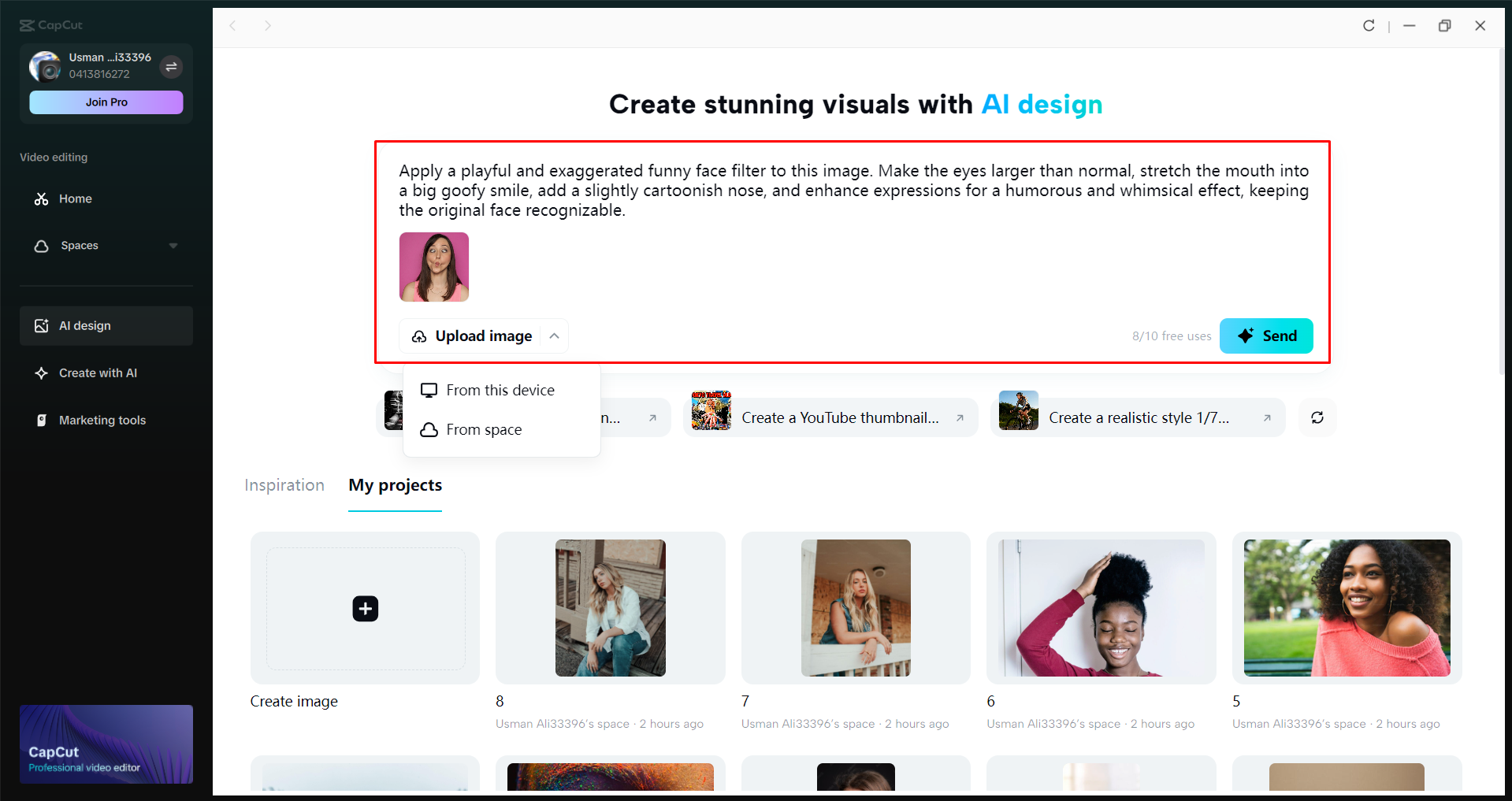Click the Create image tile
This screenshot has height=801, width=1512.
tap(364, 608)
